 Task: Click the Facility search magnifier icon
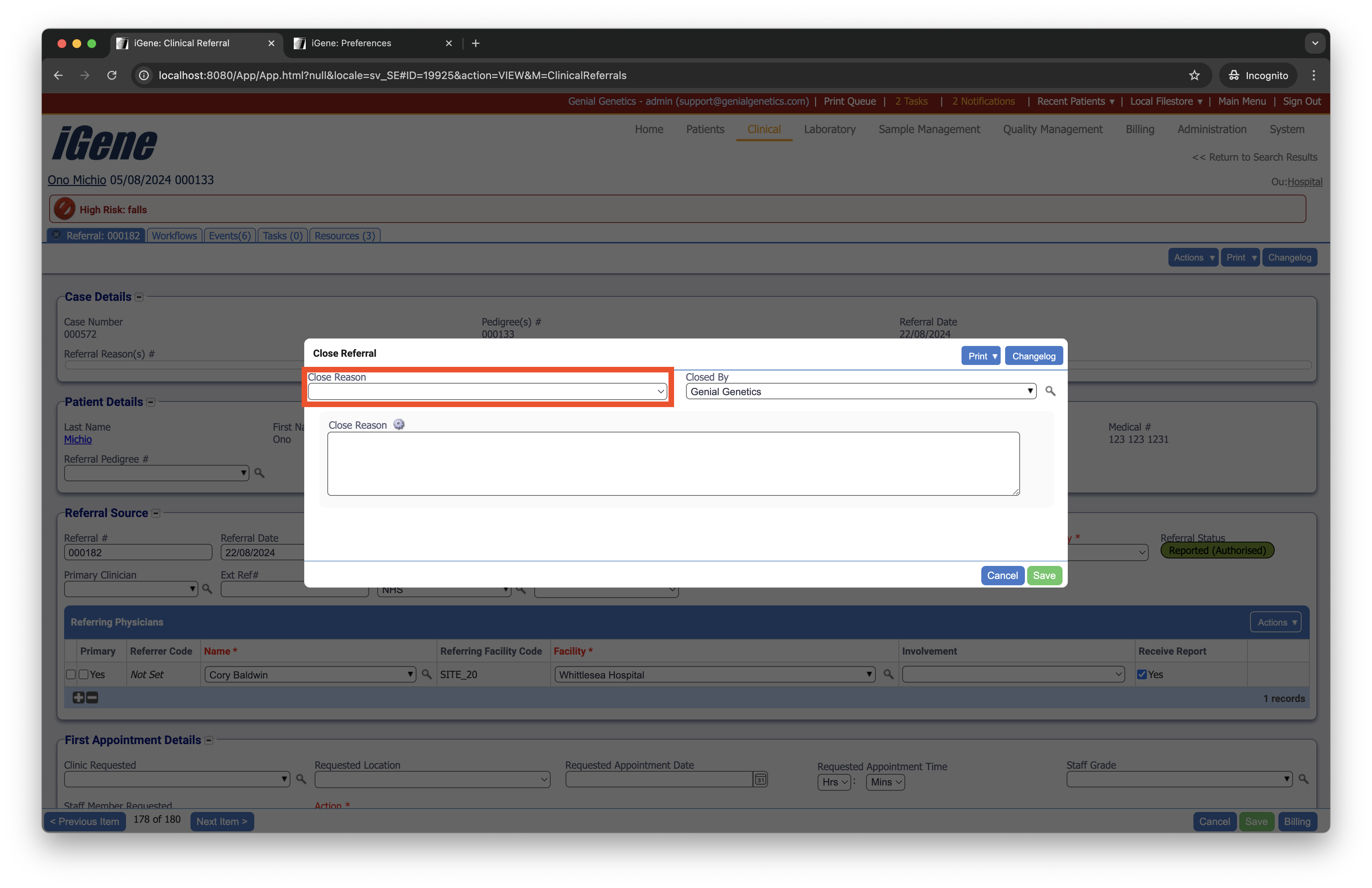click(x=888, y=674)
